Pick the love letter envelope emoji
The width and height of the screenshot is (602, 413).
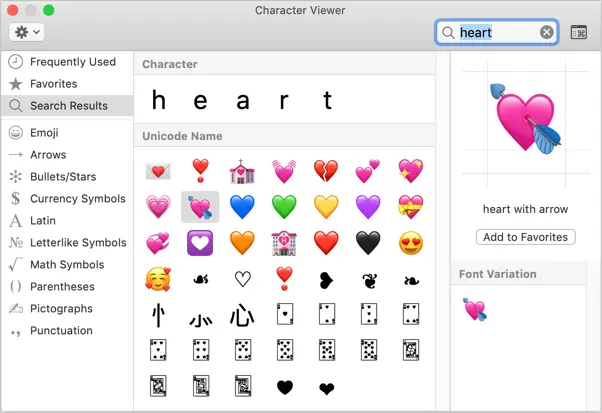coord(158,171)
